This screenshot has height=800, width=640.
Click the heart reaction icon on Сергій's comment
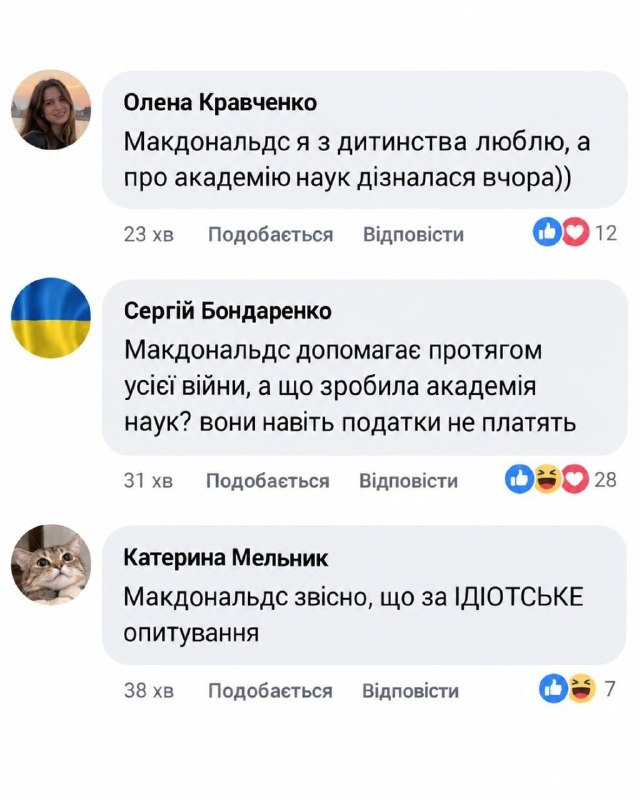click(x=575, y=480)
